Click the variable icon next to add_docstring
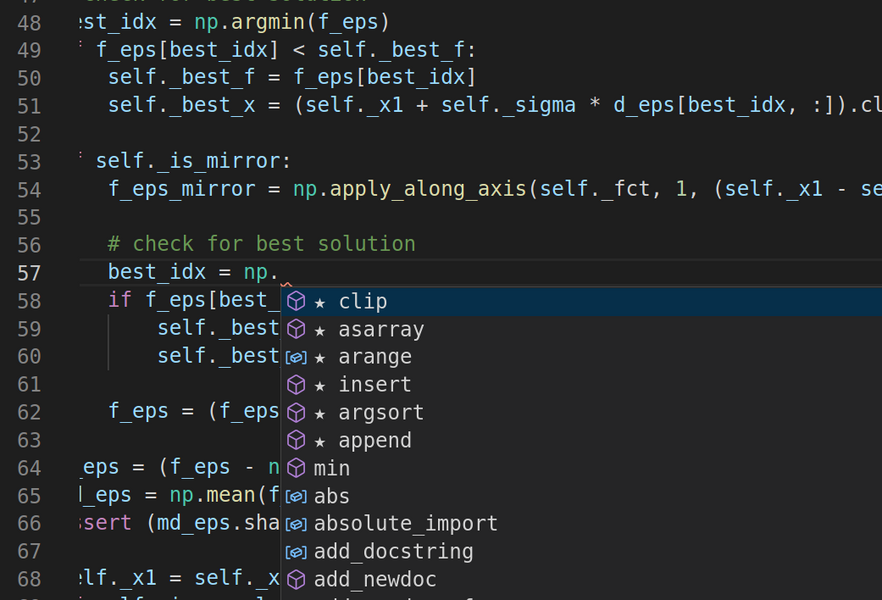The height and width of the screenshot is (600, 882). click(295, 550)
